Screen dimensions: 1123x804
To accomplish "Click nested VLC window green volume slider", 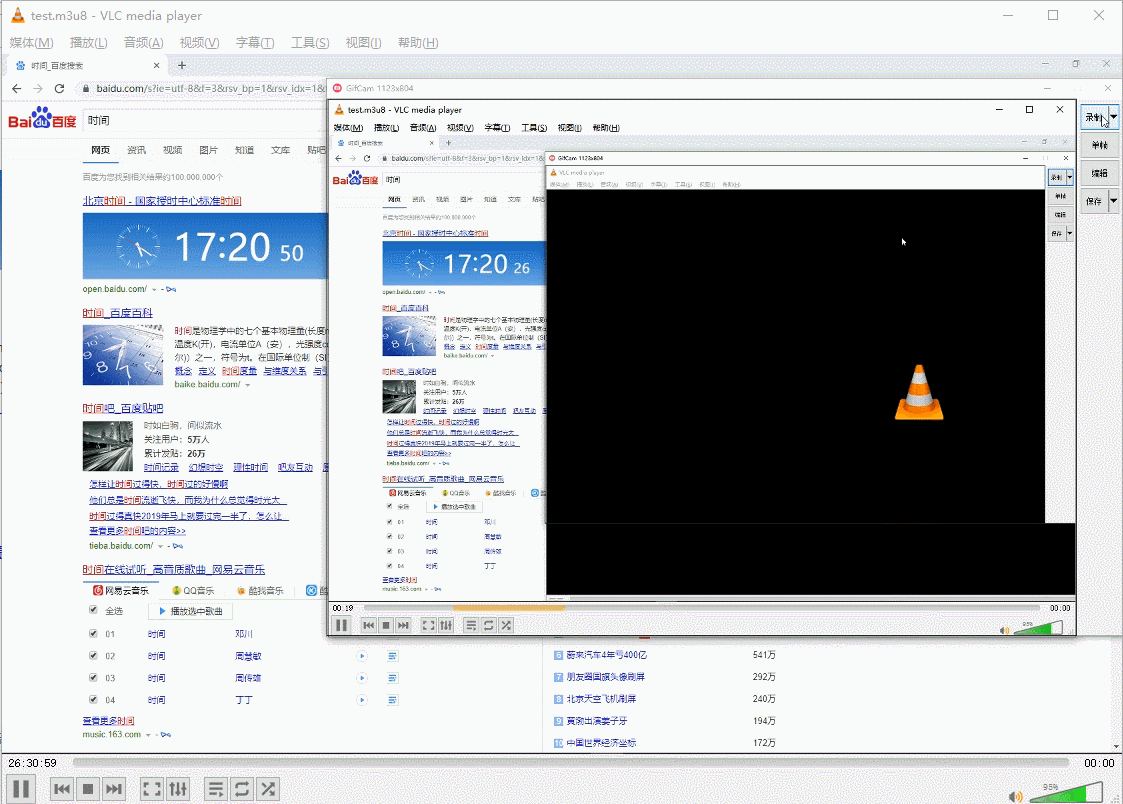I will (1038, 628).
